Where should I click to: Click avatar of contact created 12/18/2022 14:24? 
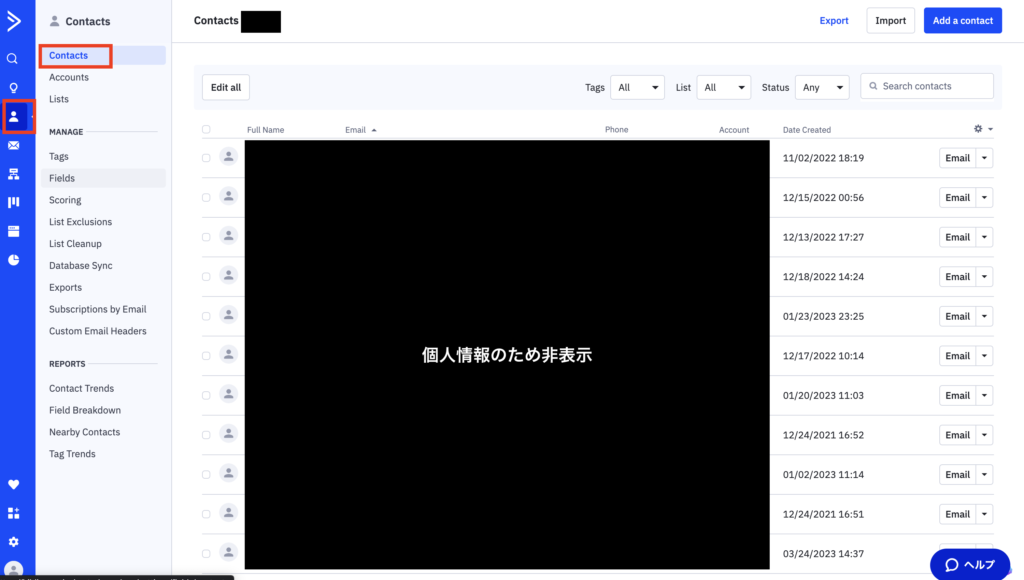(x=229, y=276)
